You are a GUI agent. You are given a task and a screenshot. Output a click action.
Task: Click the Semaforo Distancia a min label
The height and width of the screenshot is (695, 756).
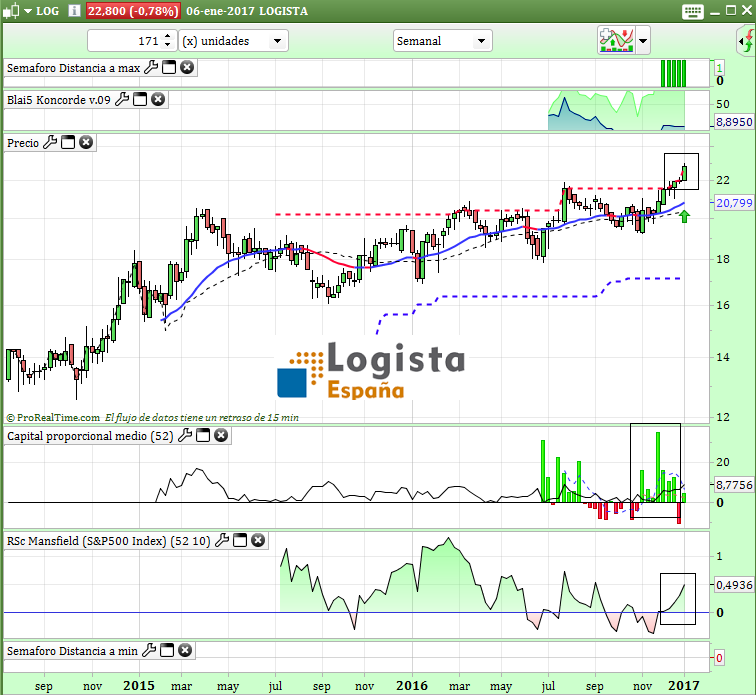tap(72, 651)
